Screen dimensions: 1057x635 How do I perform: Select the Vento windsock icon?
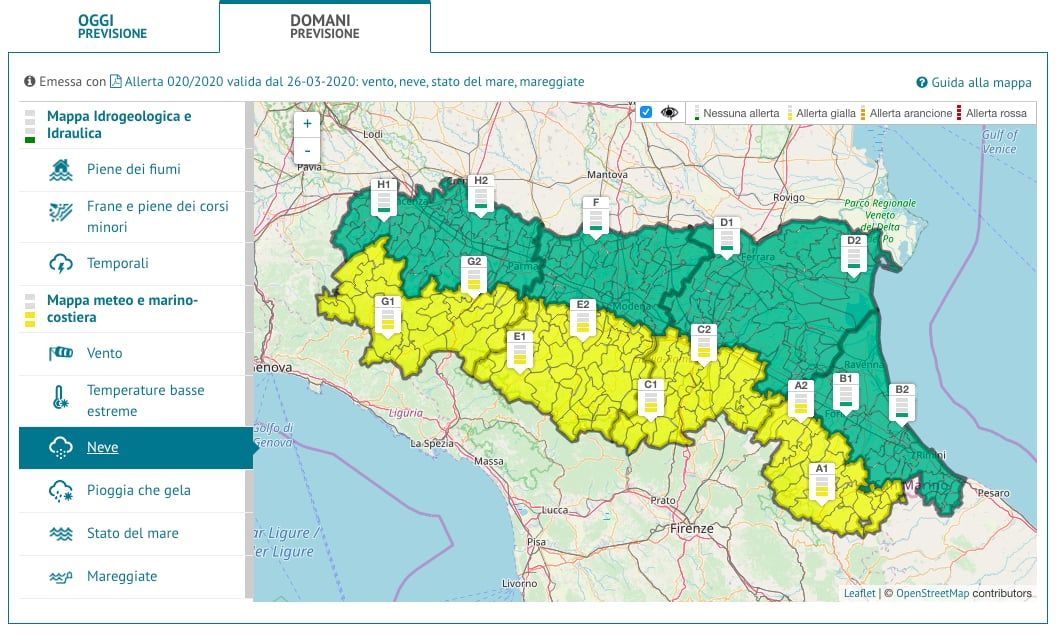point(61,354)
